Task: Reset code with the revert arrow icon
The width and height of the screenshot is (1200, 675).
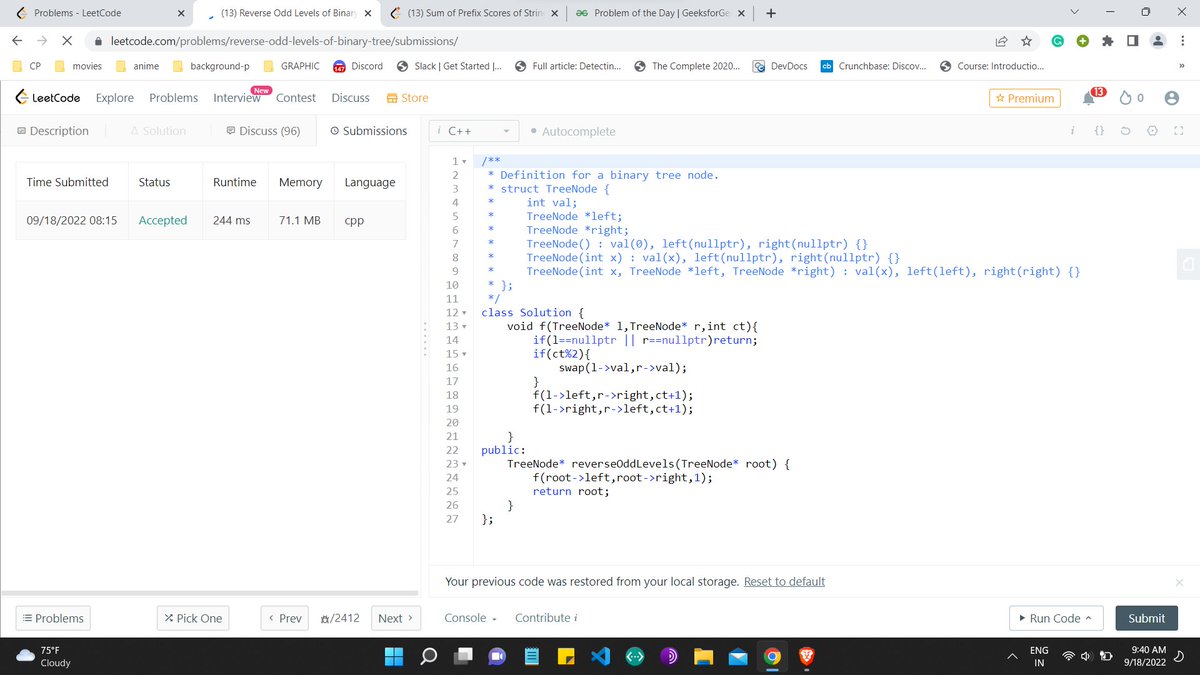Action: [1126, 131]
